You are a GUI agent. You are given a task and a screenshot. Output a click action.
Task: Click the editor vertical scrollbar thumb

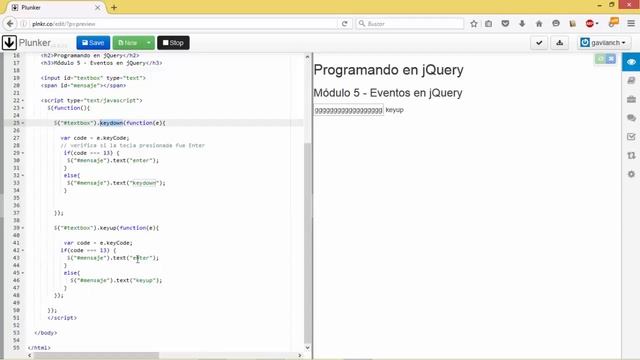[307, 243]
